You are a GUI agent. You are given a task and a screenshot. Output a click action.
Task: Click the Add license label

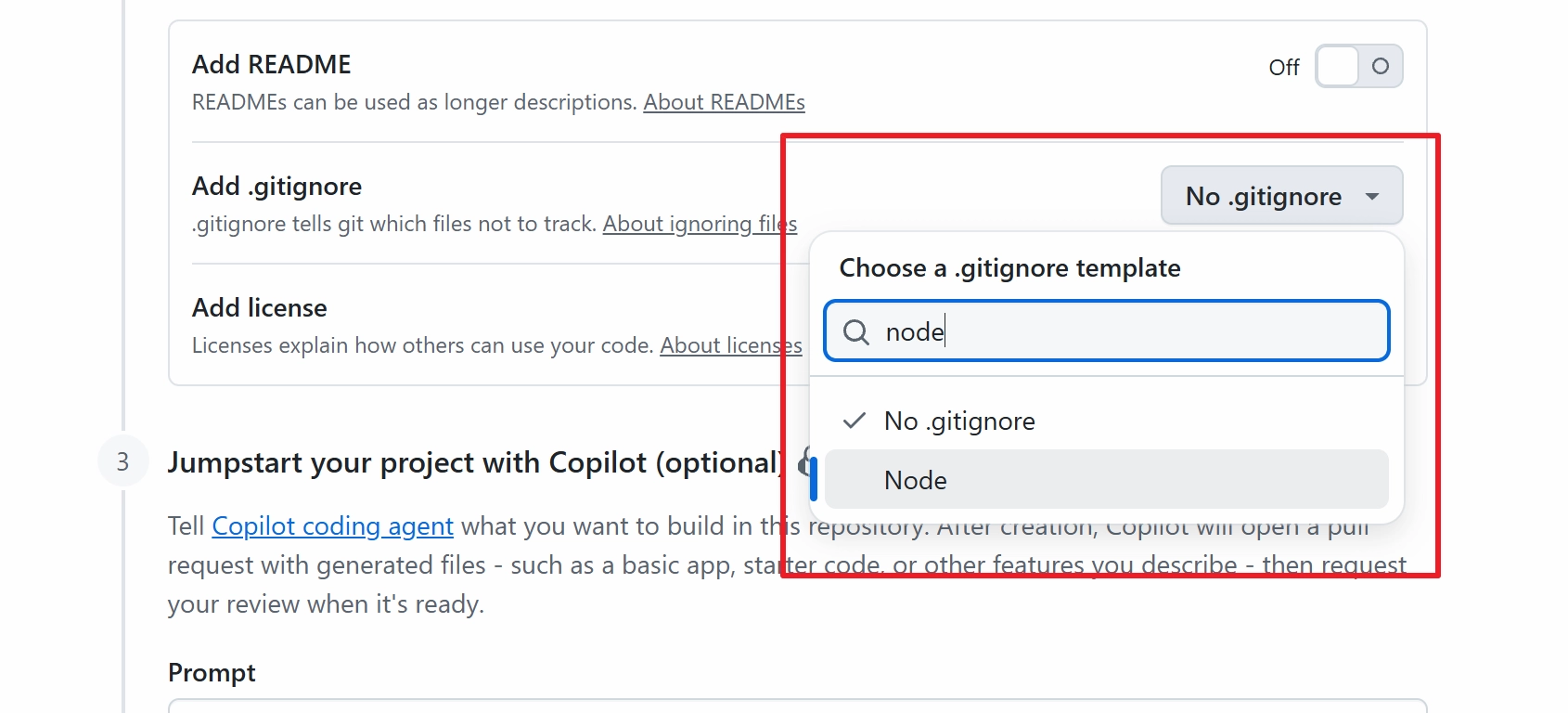pos(259,308)
